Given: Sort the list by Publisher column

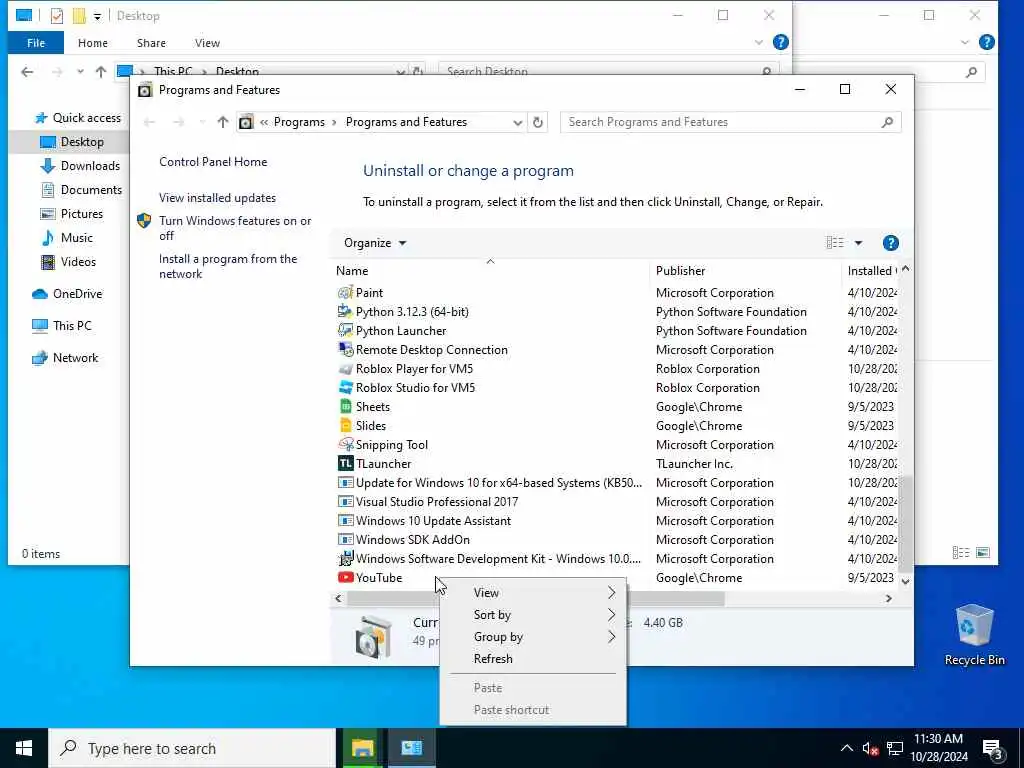Looking at the screenshot, I should (680, 271).
